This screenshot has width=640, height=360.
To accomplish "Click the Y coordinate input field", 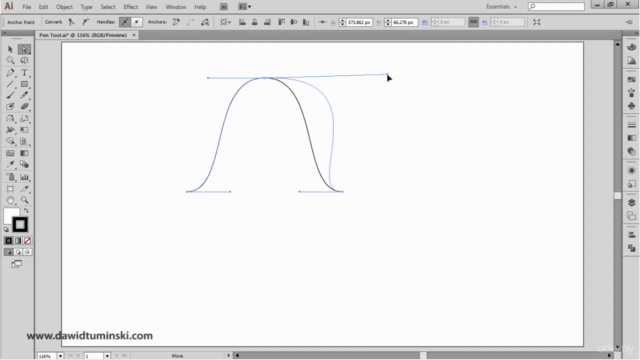I will tap(404, 22).
